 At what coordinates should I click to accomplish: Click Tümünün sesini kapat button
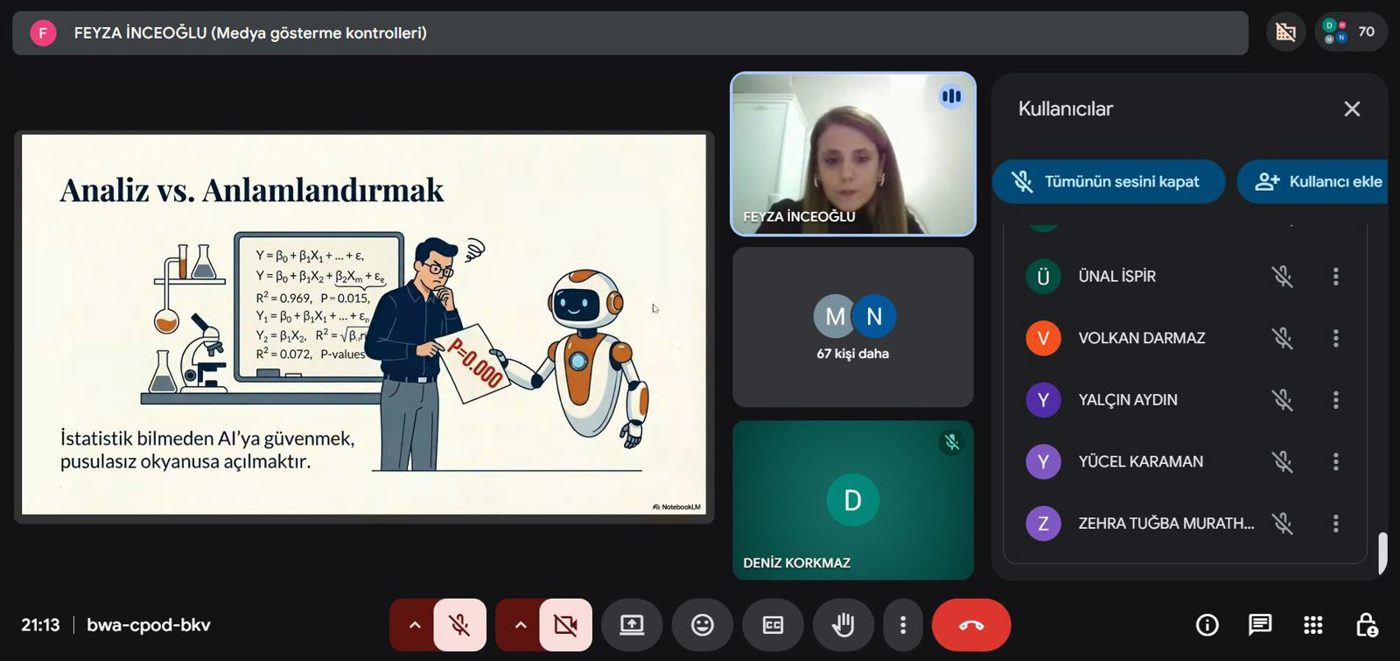pos(1108,182)
